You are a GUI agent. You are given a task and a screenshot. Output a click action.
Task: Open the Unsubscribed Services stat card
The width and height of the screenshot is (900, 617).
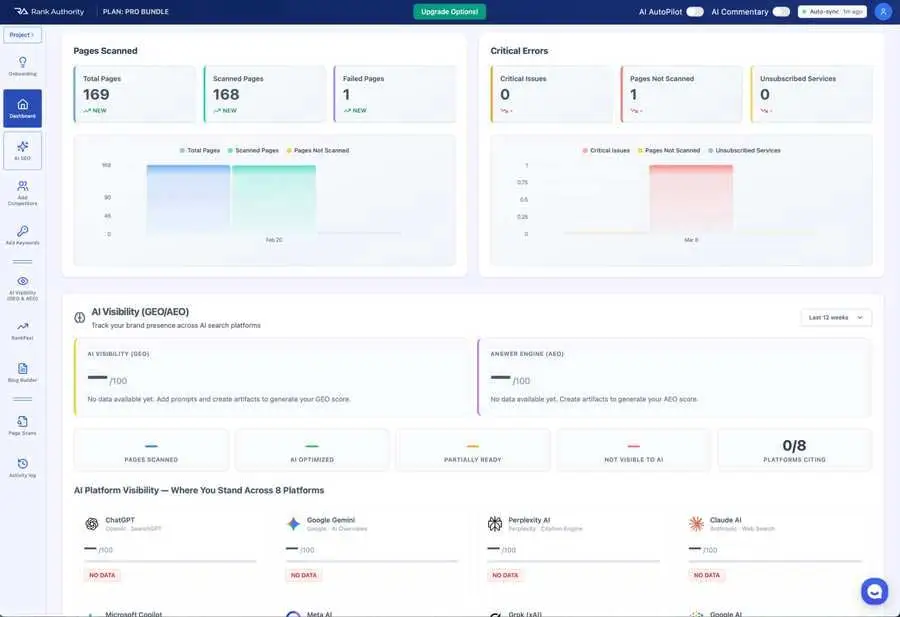(x=812, y=94)
